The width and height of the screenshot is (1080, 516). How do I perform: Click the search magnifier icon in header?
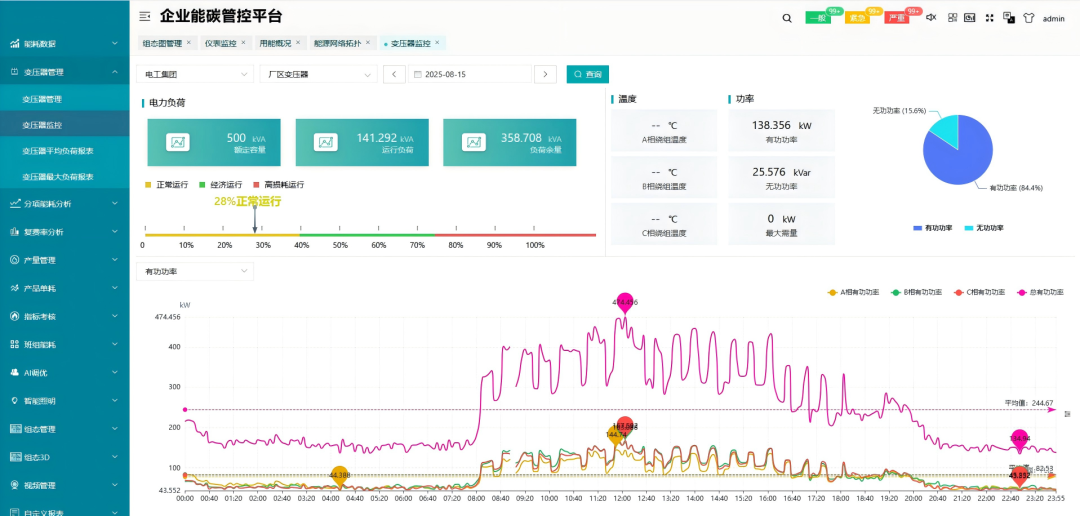787,18
